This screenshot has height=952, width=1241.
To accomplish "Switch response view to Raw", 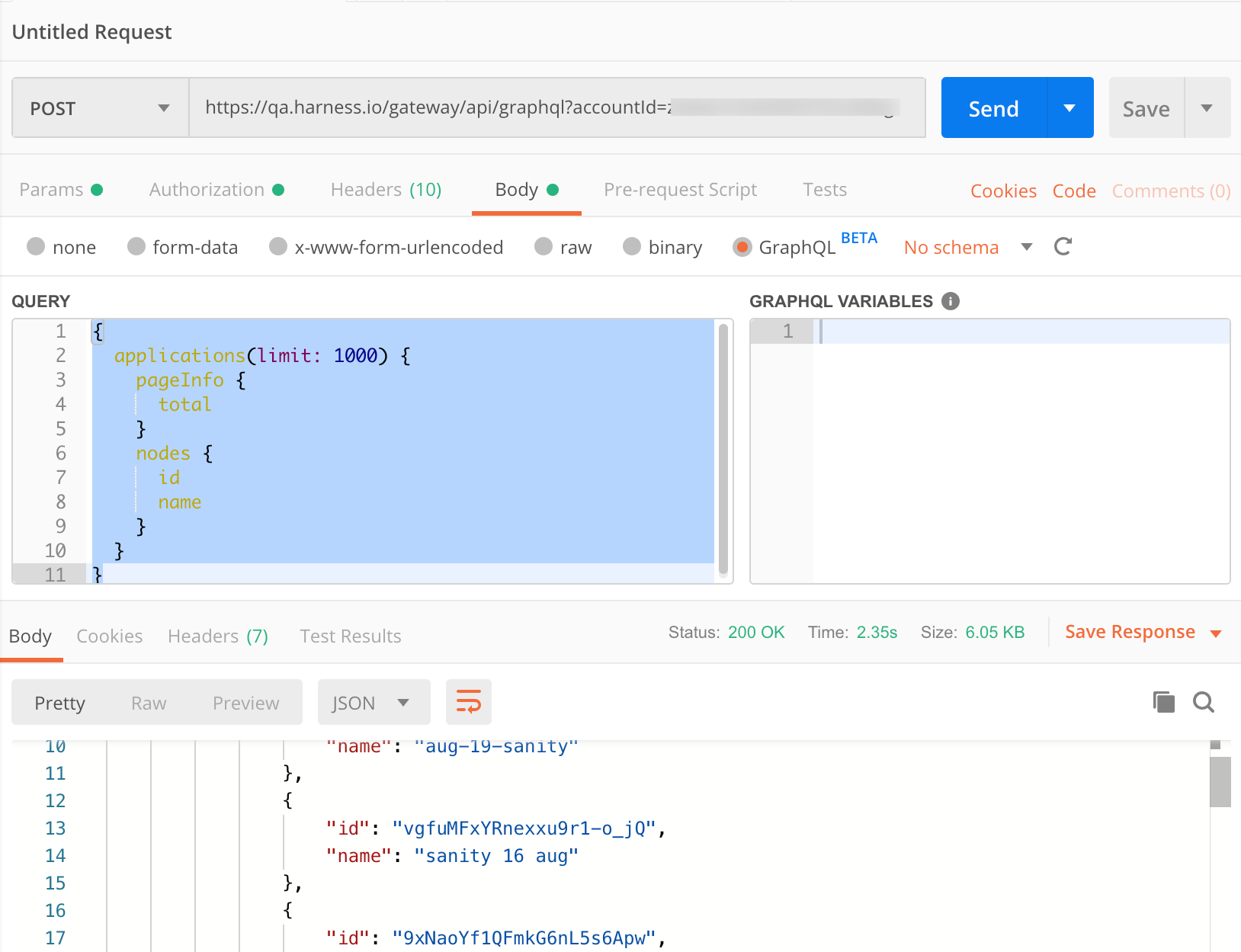I will click(149, 703).
